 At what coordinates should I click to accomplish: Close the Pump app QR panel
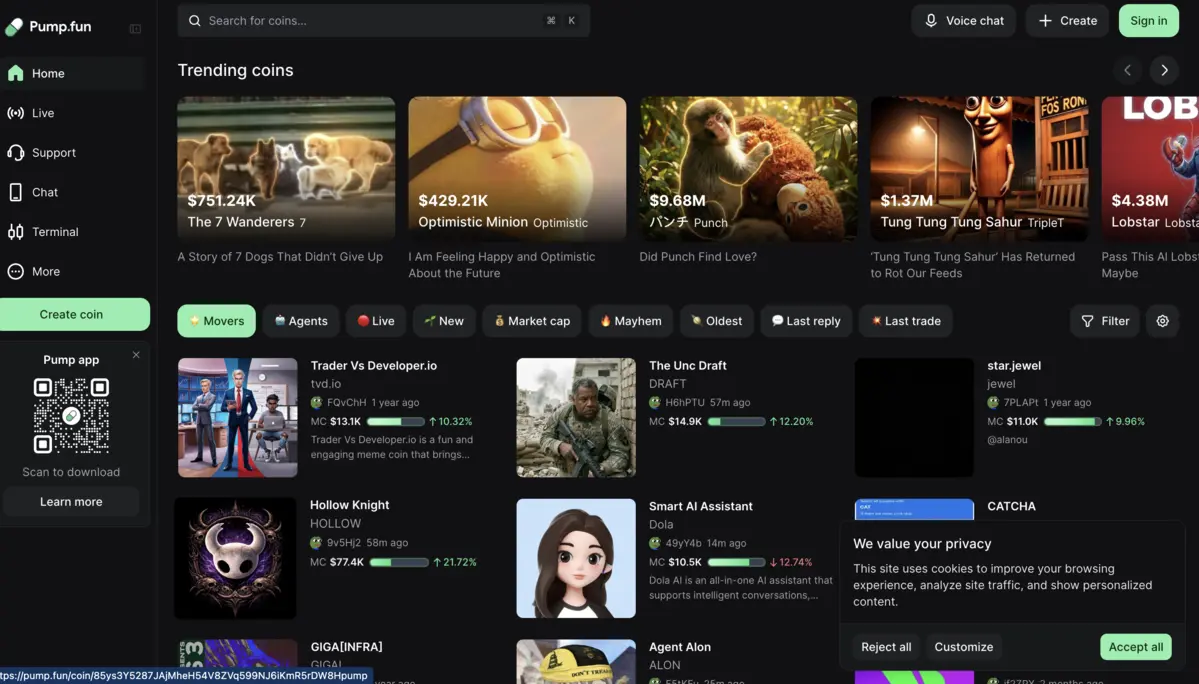(136, 355)
